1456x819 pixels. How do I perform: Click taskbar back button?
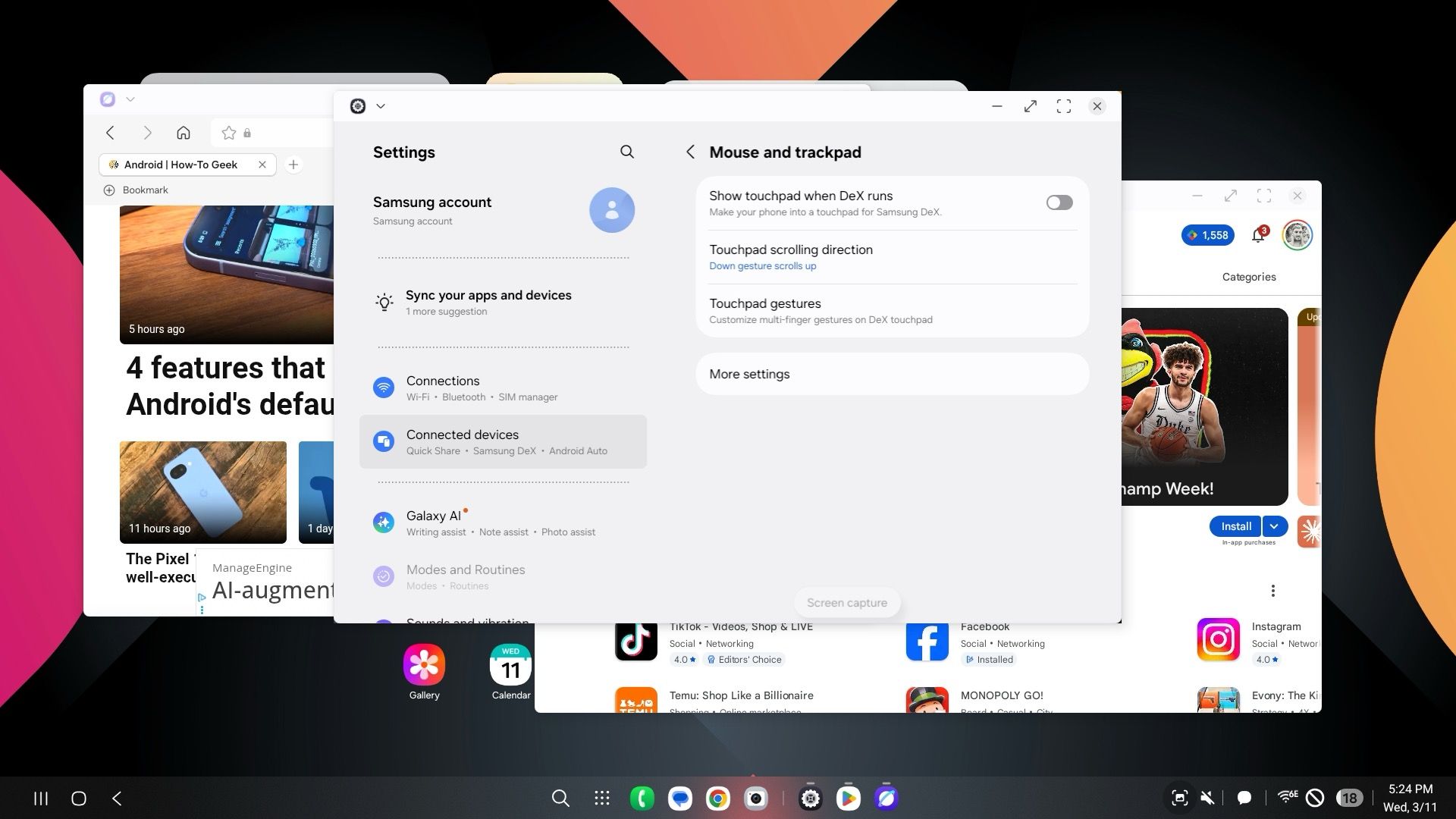point(117,799)
